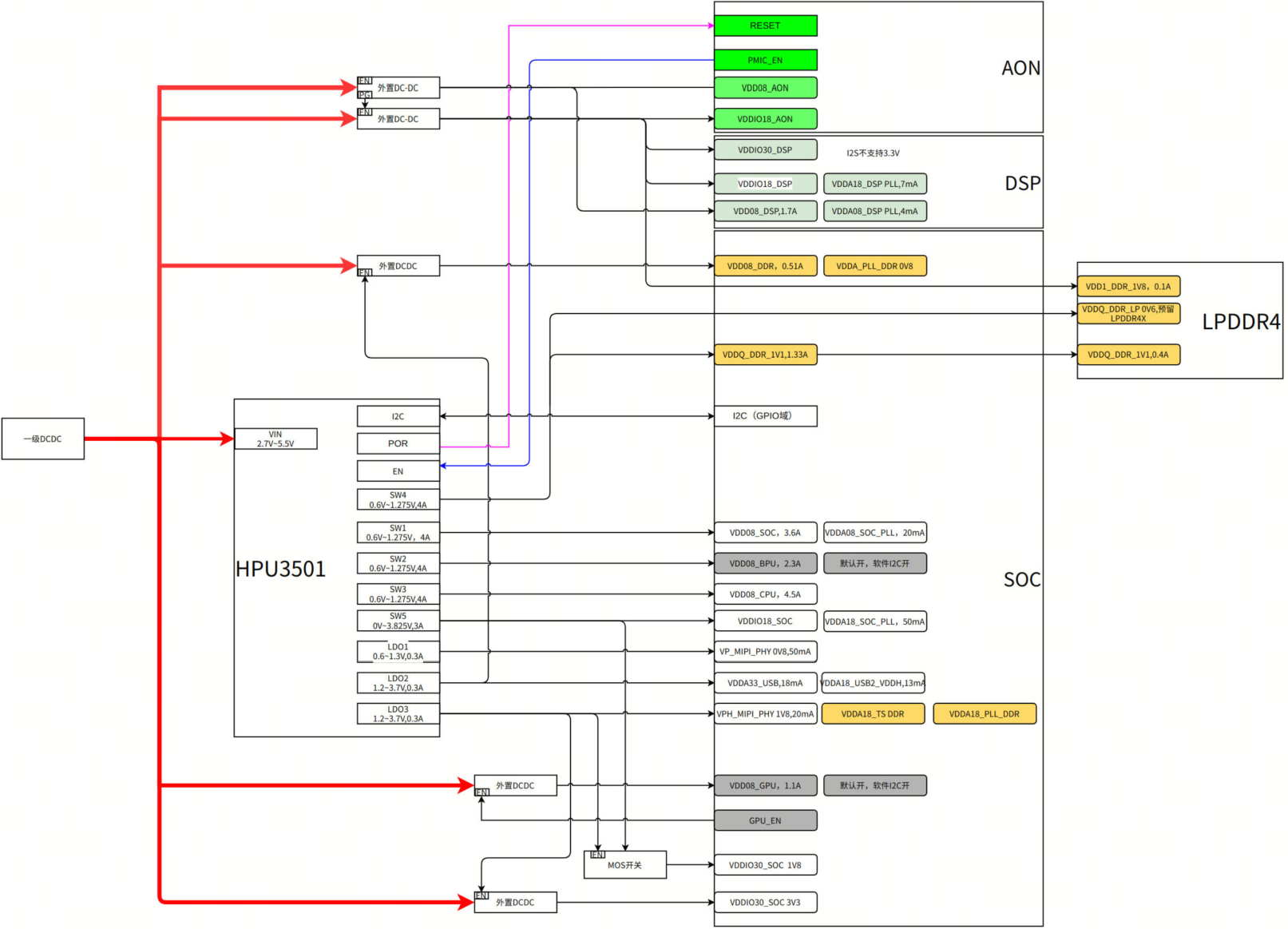The image size is (1288, 929).
Task: Select the LDO1 0.6~1.3V,0.3A block
Action: (398, 652)
